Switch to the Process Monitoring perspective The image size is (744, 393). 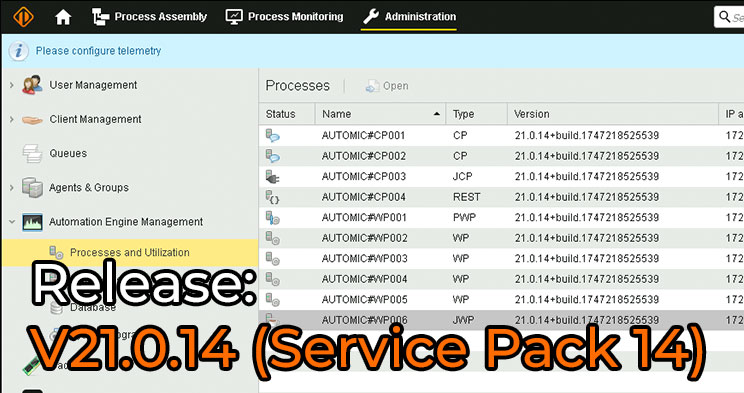[x=284, y=17]
